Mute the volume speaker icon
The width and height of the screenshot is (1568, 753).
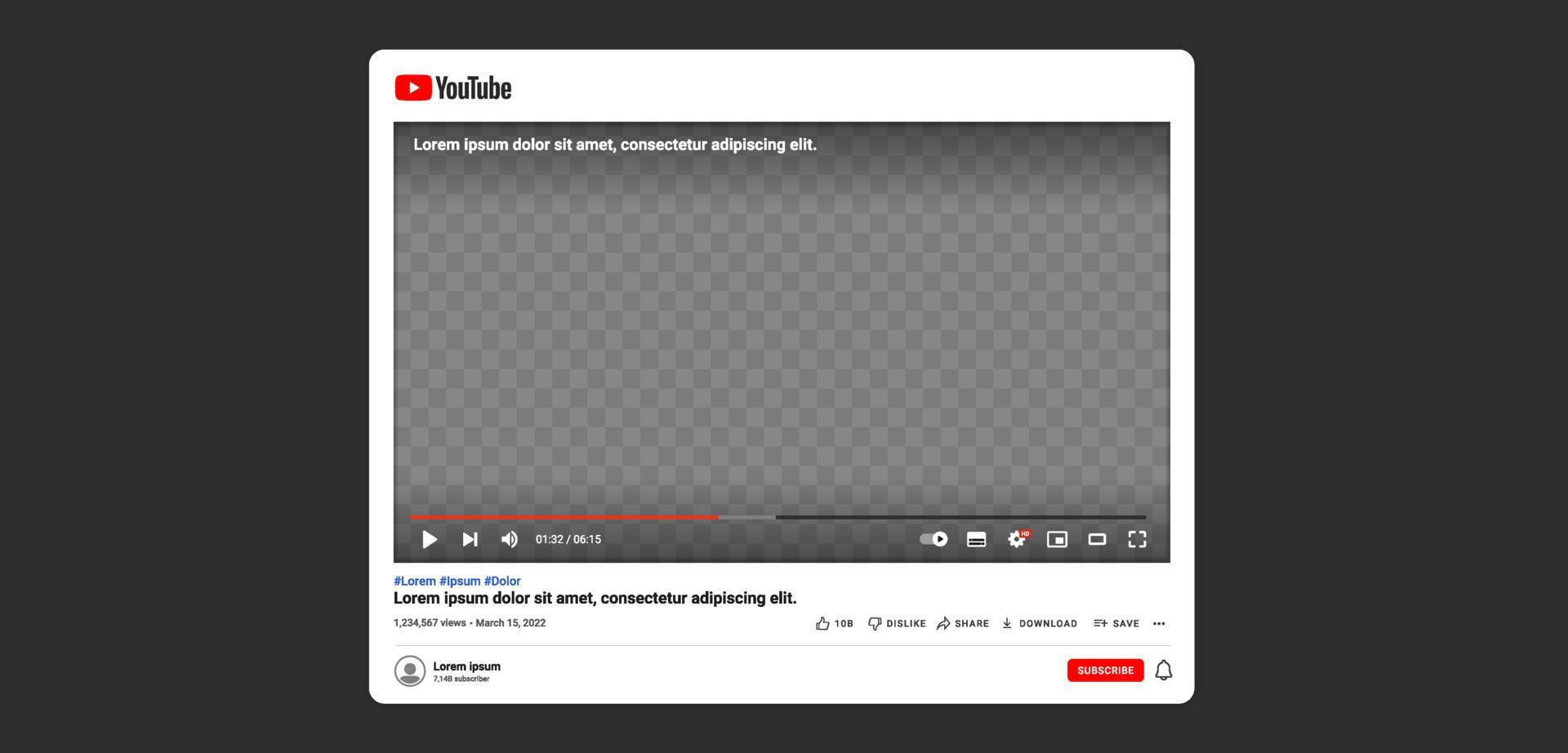point(510,539)
